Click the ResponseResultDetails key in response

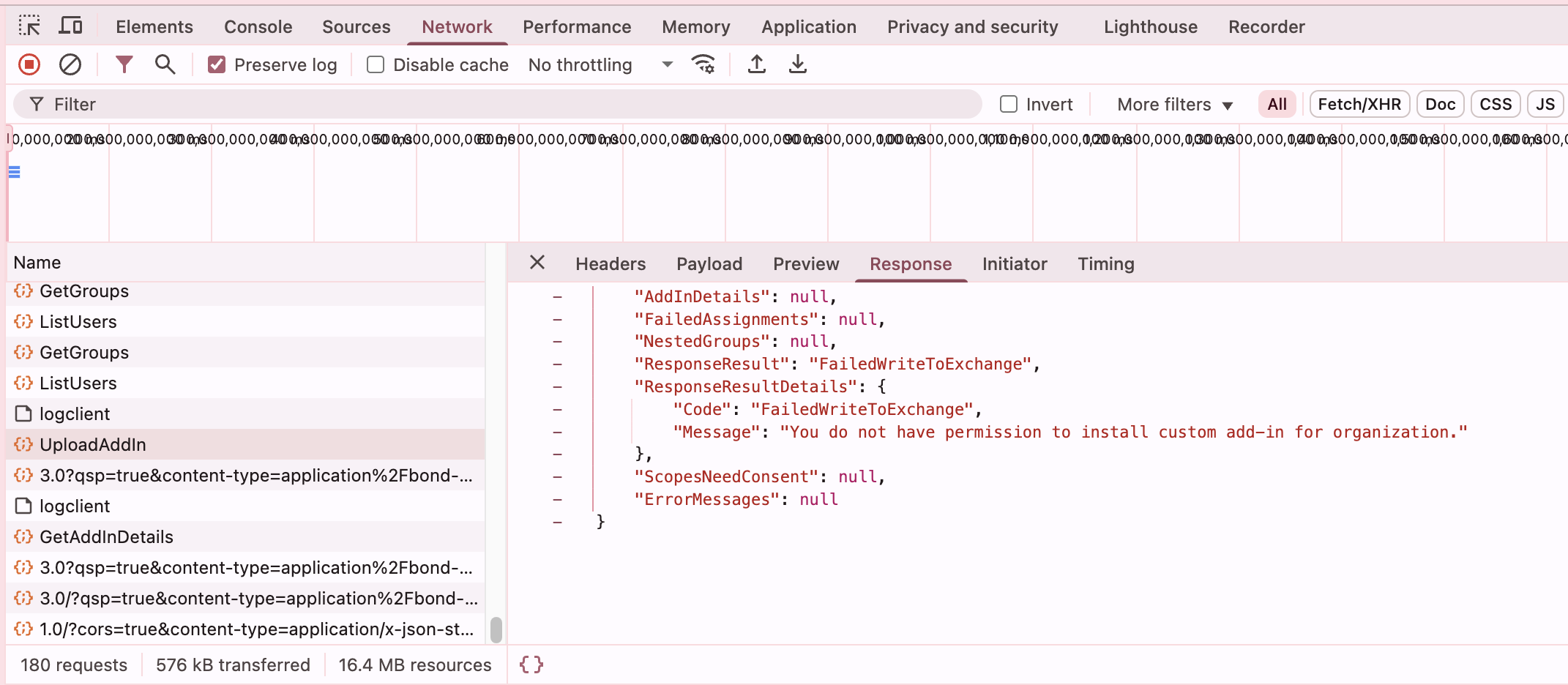tap(745, 386)
